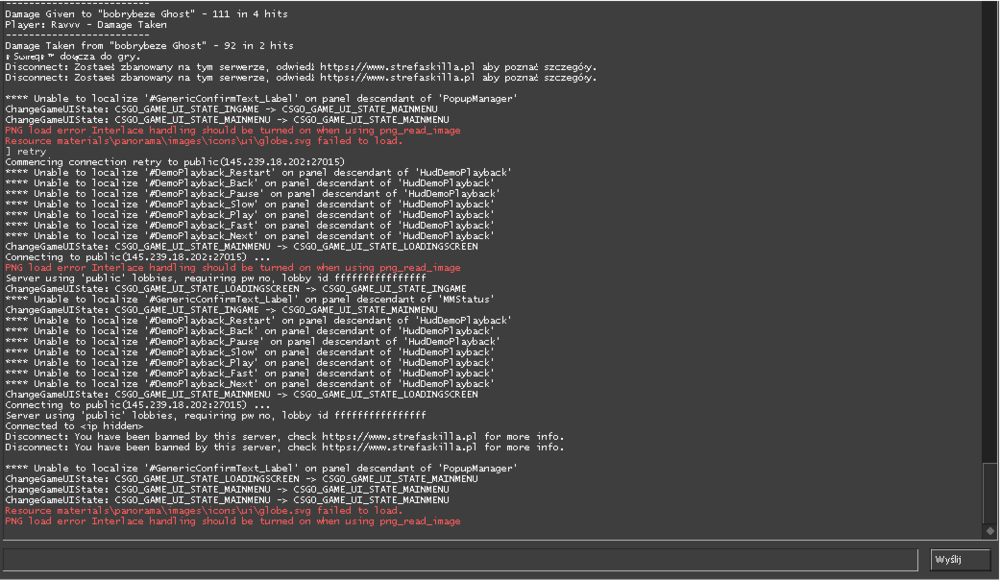Click the line ending with 'MMStatus'
This screenshot has height=580, width=1000.
tap(250, 299)
